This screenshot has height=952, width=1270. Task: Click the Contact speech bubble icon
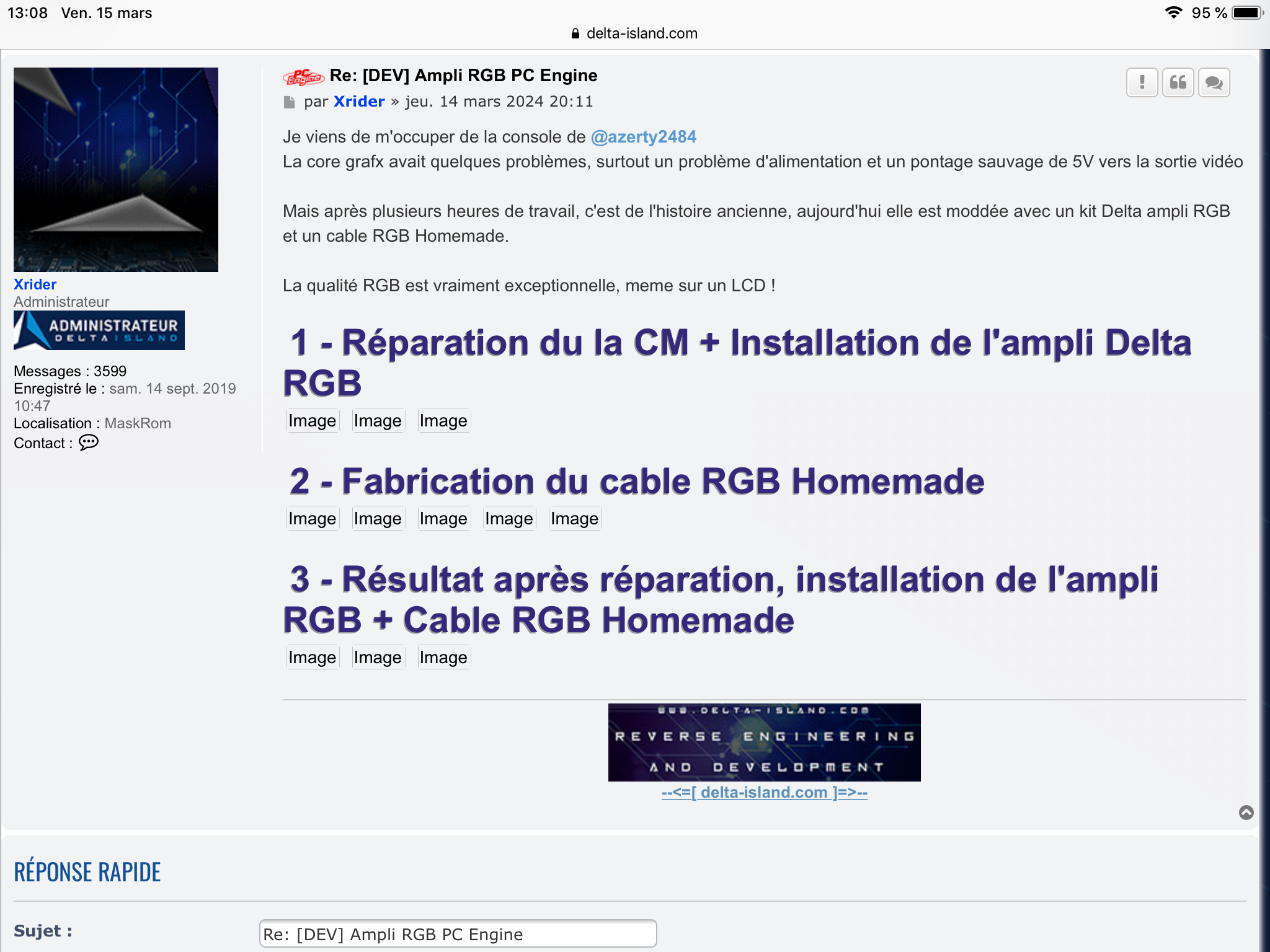point(89,443)
